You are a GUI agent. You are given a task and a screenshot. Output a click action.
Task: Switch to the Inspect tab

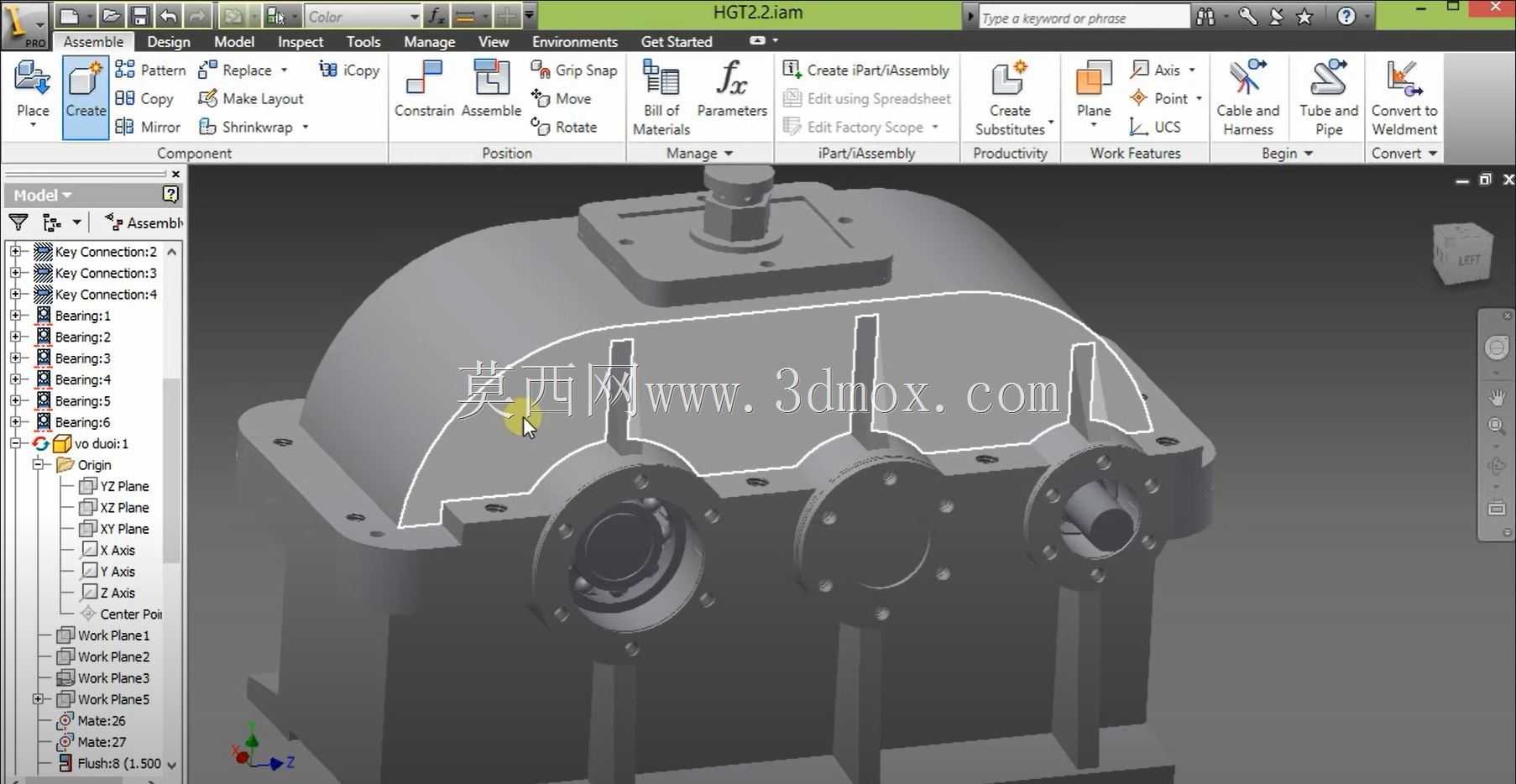301,41
